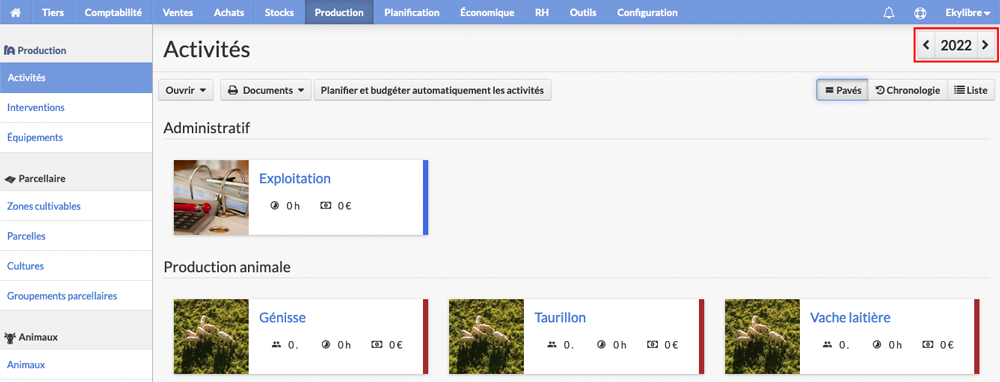Open the notifications bell
This screenshot has width=1000, height=382.
pos(888,13)
